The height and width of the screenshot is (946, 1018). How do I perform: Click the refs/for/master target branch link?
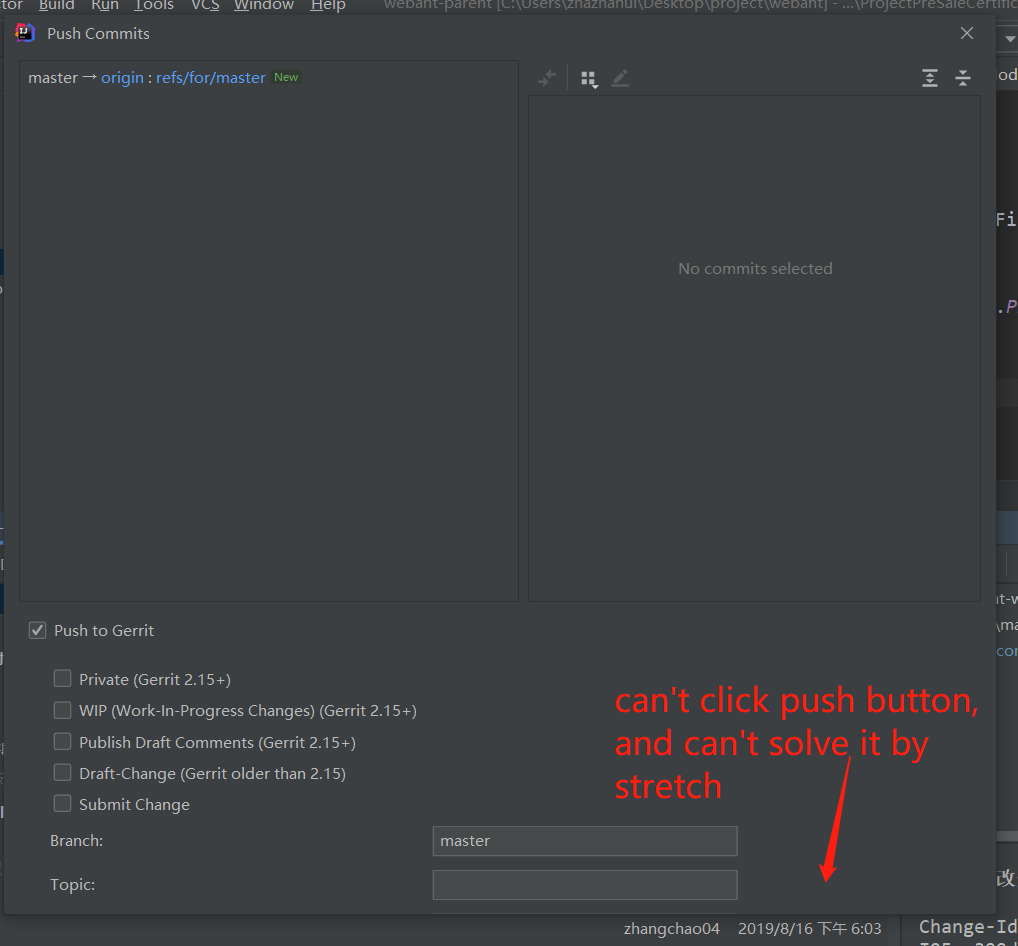(x=211, y=78)
